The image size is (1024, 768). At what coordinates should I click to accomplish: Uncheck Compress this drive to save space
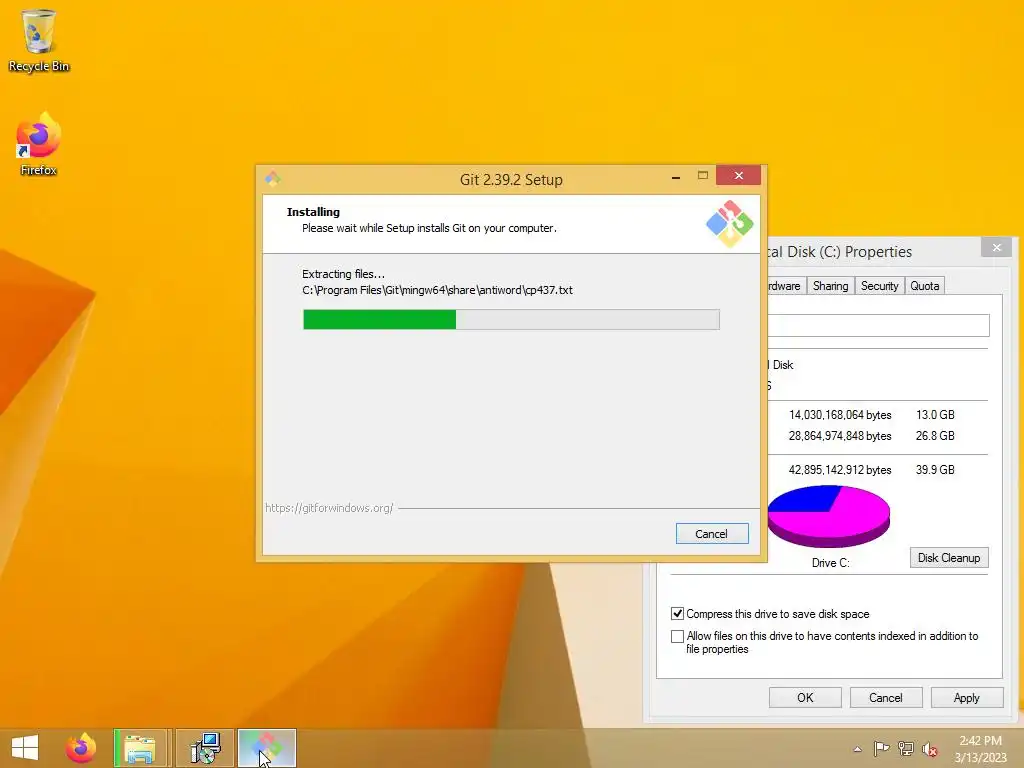pyautogui.click(x=677, y=614)
